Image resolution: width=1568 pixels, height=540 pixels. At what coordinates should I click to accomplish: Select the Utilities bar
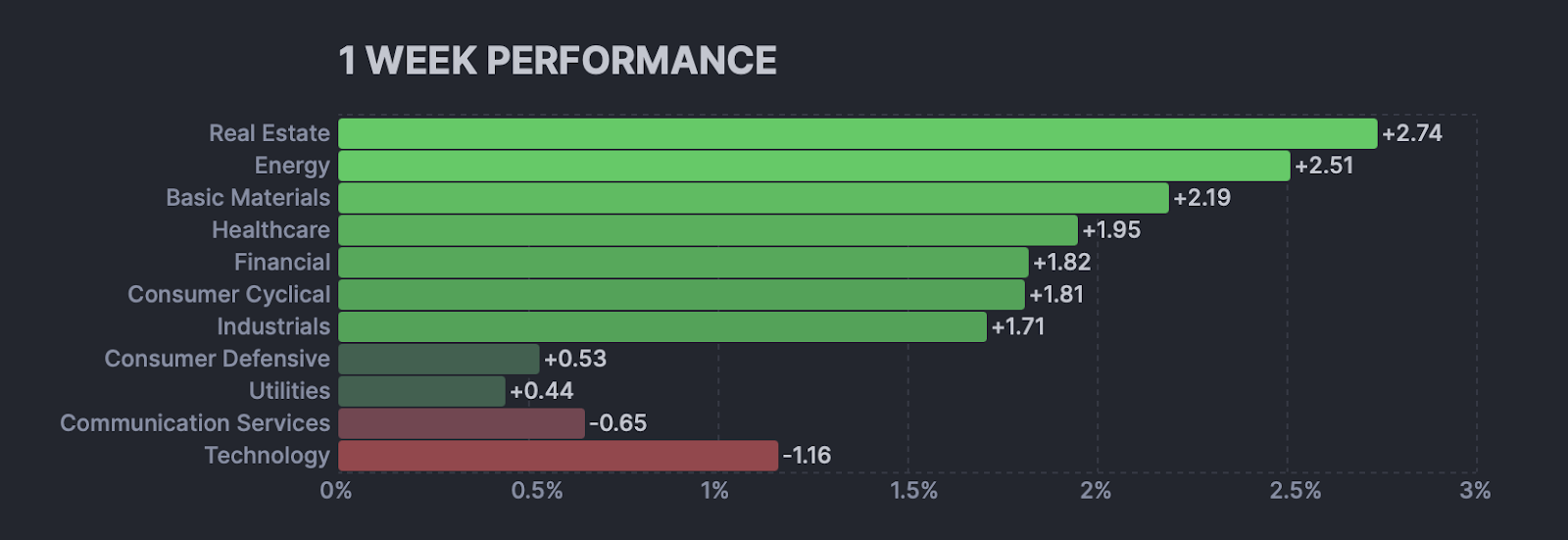[x=421, y=391]
